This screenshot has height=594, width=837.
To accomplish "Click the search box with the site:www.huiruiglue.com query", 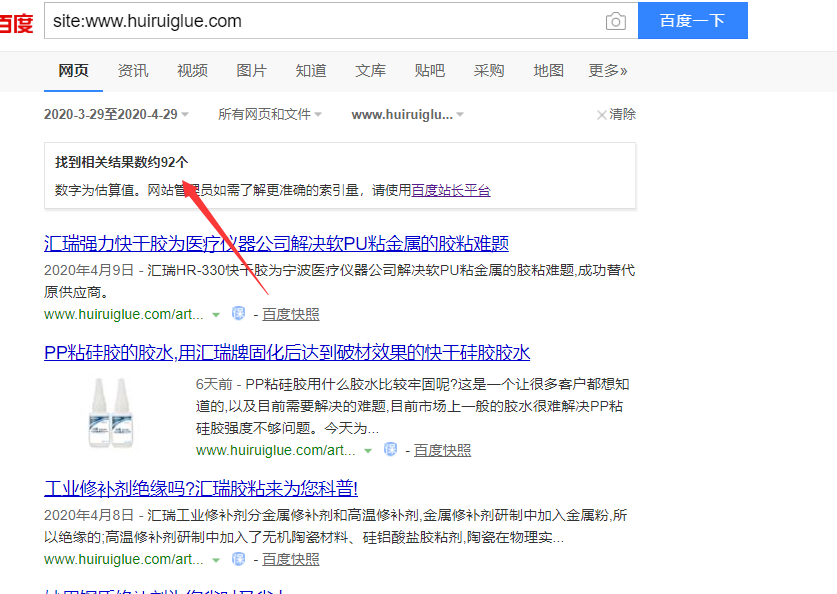I will pos(341,21).
